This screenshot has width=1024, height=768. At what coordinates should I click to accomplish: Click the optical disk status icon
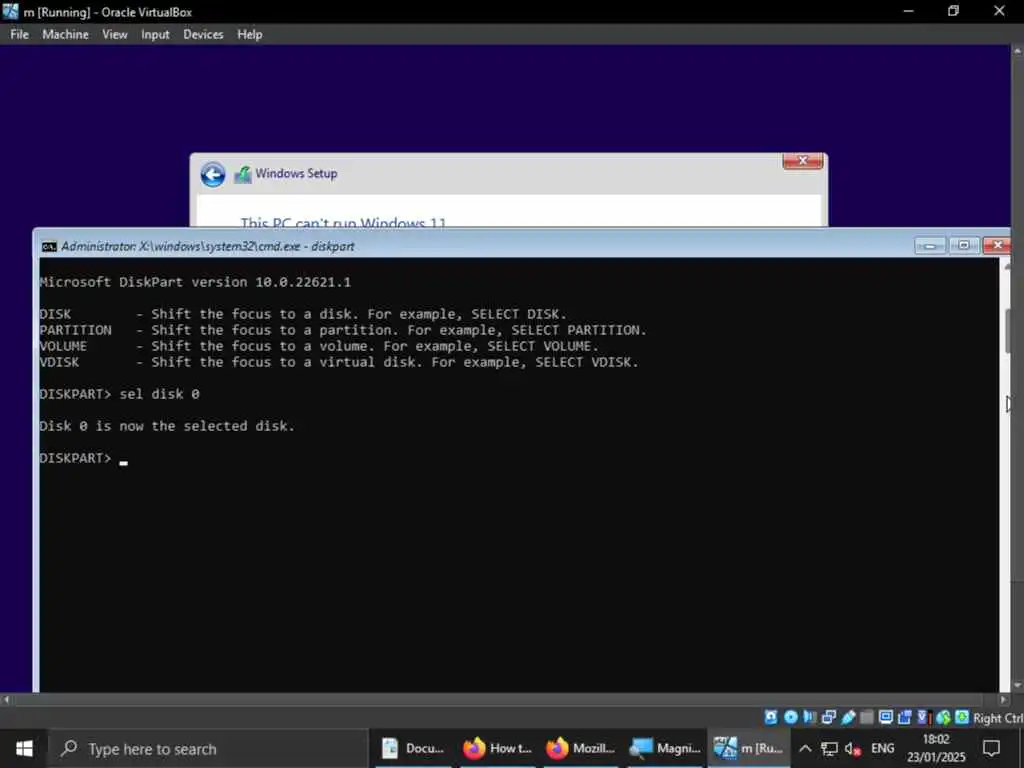(x=790, y=717)
